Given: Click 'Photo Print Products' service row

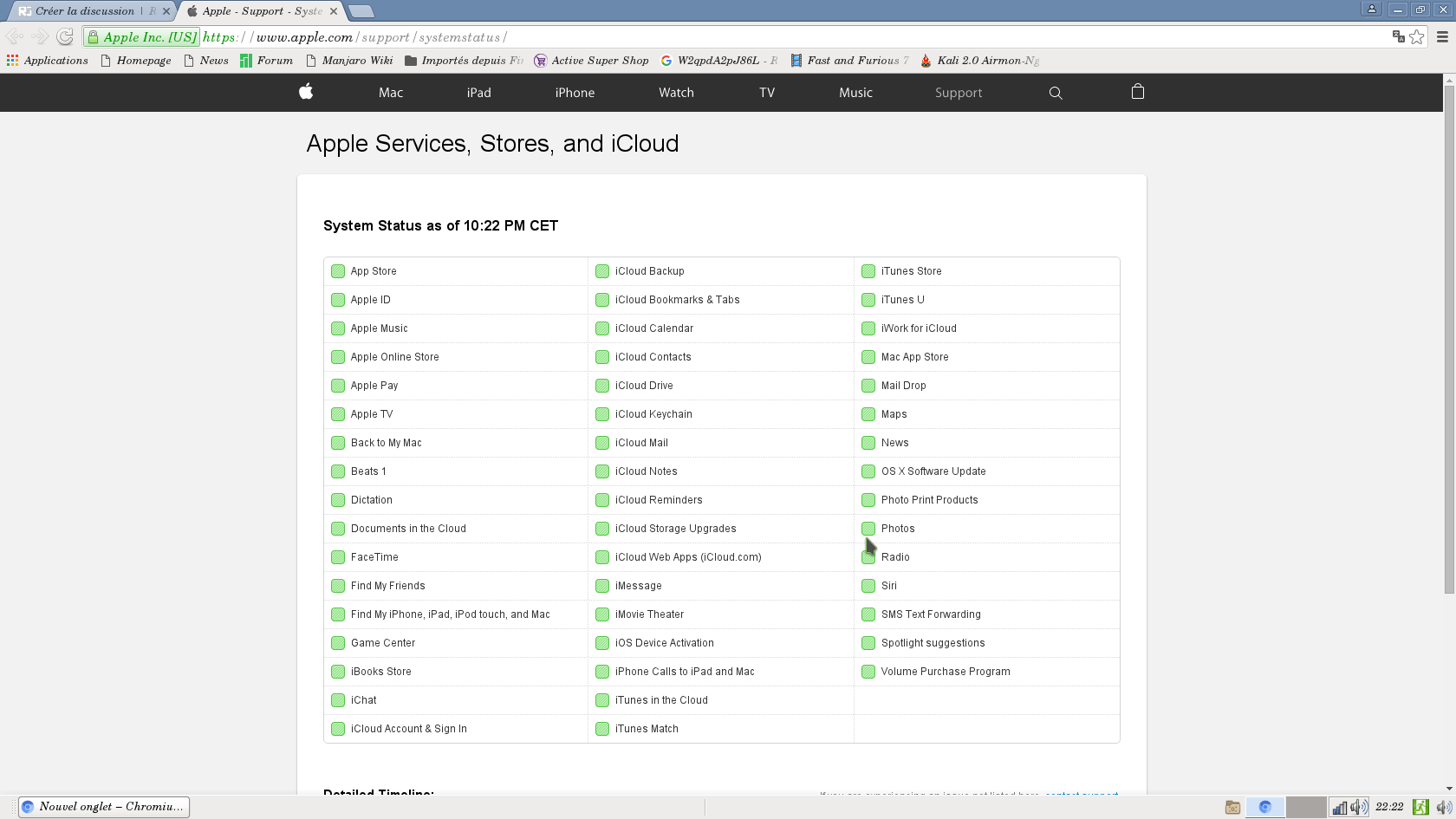Looking at the screenshot, I should 987,500.
